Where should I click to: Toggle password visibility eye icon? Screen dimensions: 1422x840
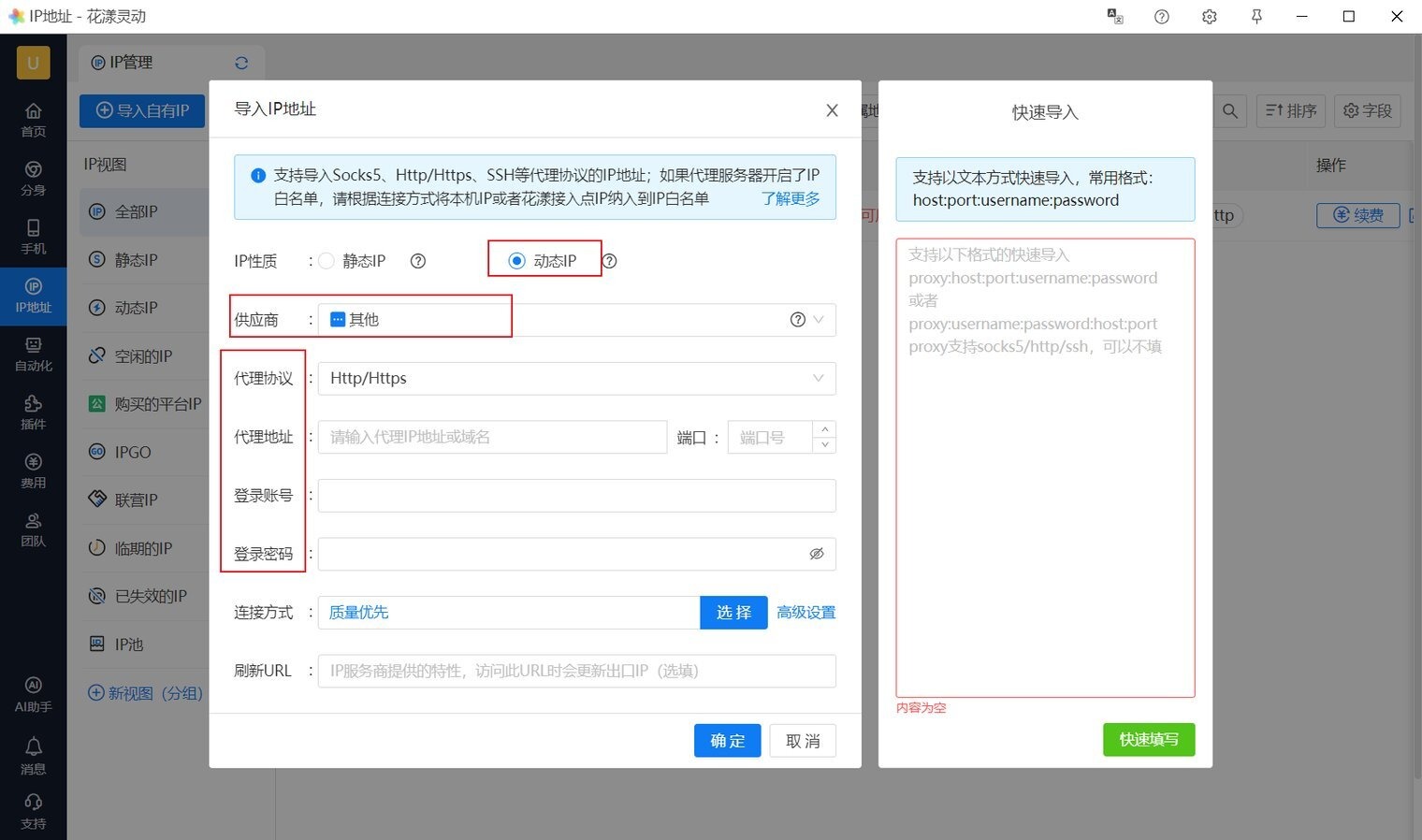click(817, 554)
